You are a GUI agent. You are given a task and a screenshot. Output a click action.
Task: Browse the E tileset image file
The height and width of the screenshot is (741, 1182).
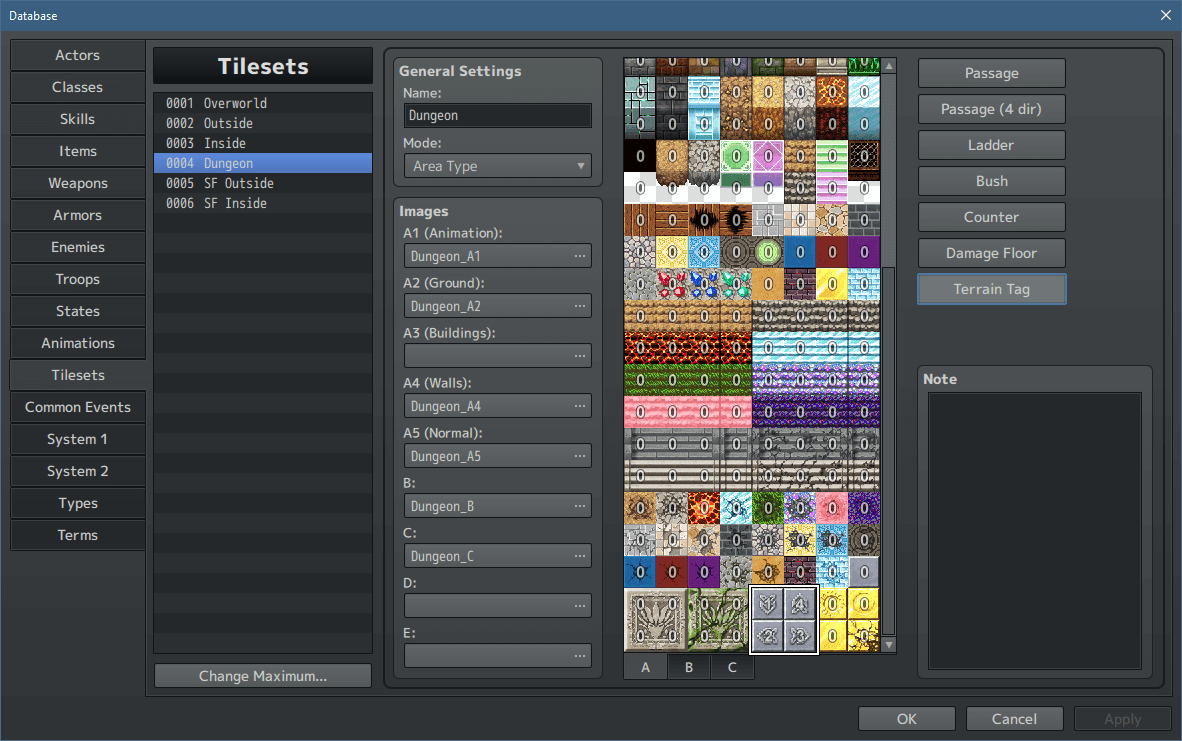[x=580, y=656]
